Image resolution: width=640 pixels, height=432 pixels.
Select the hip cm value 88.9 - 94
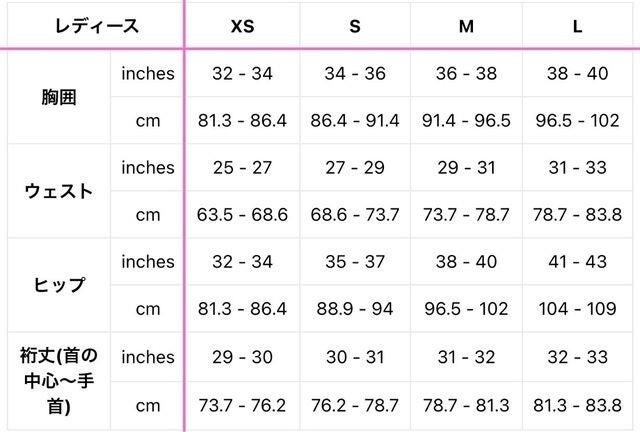tap(354, 310)
